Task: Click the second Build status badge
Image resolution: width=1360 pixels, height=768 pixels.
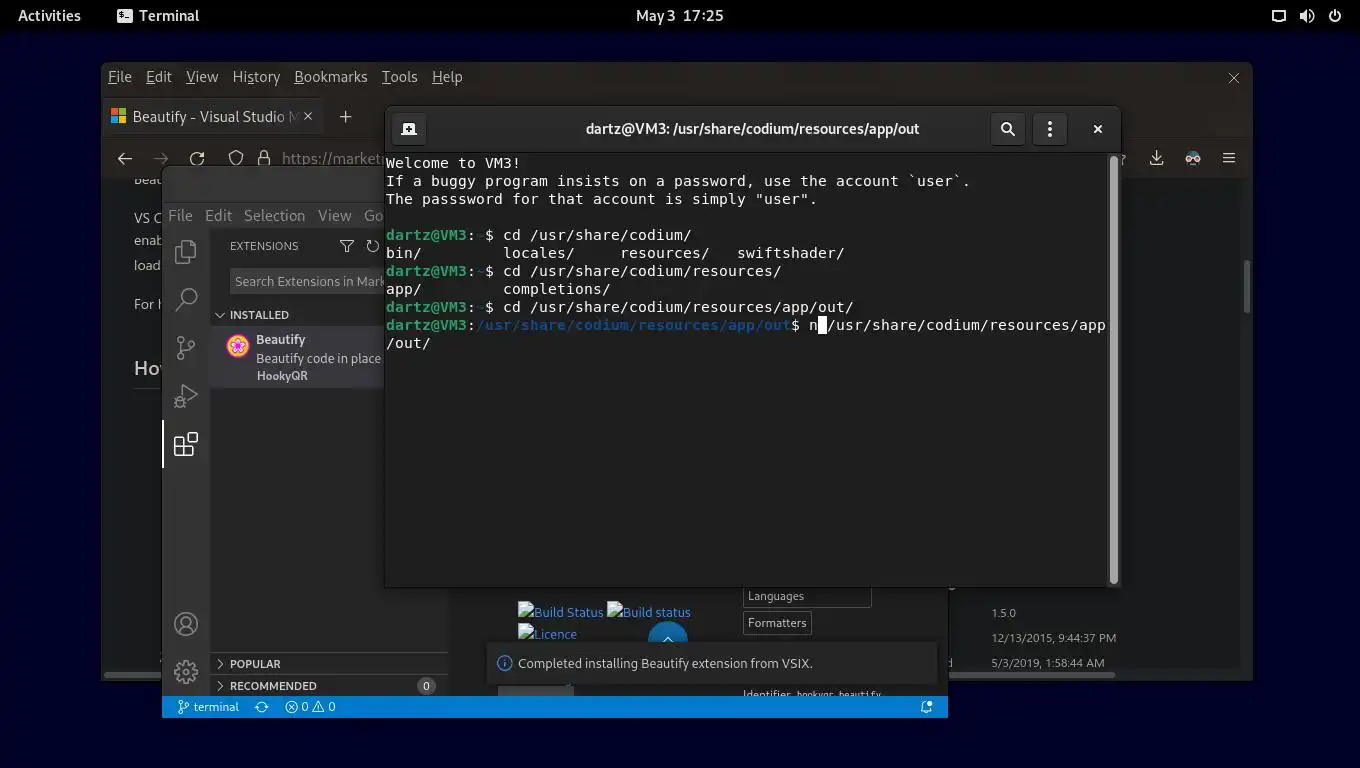Action: click(649, 612)
